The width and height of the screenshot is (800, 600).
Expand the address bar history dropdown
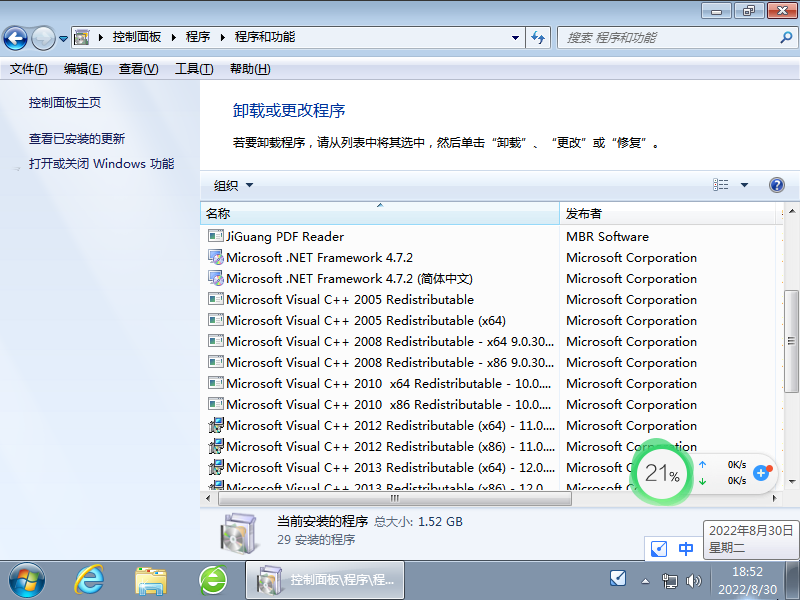pos(515,38)
